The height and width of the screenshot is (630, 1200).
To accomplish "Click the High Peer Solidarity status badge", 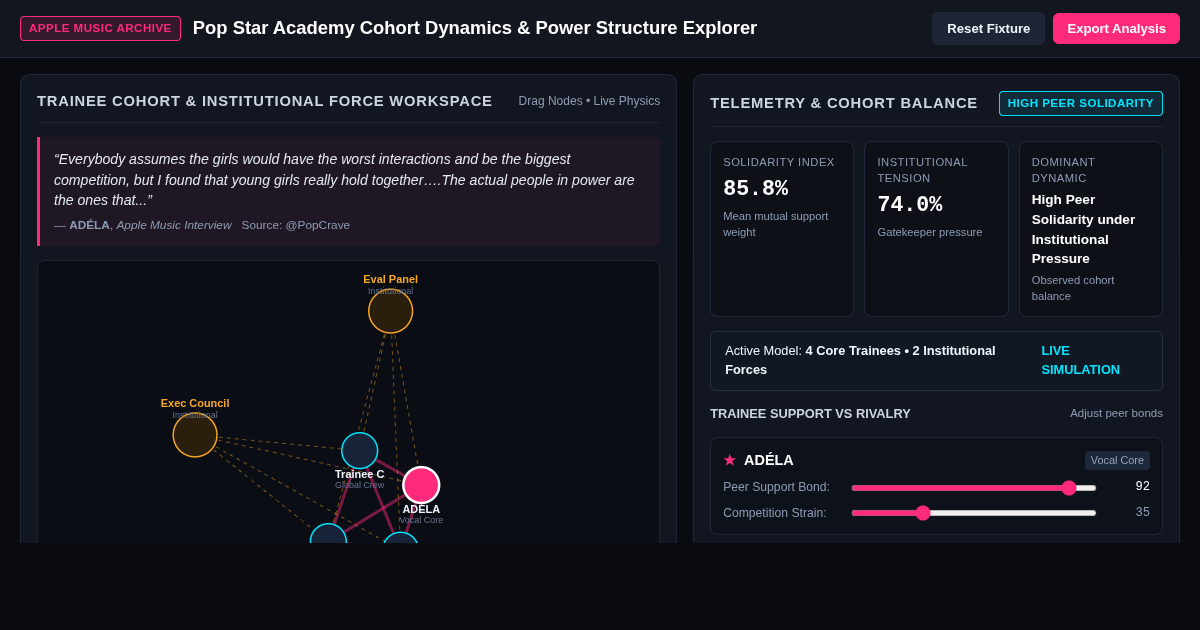I will [1081, 103].
